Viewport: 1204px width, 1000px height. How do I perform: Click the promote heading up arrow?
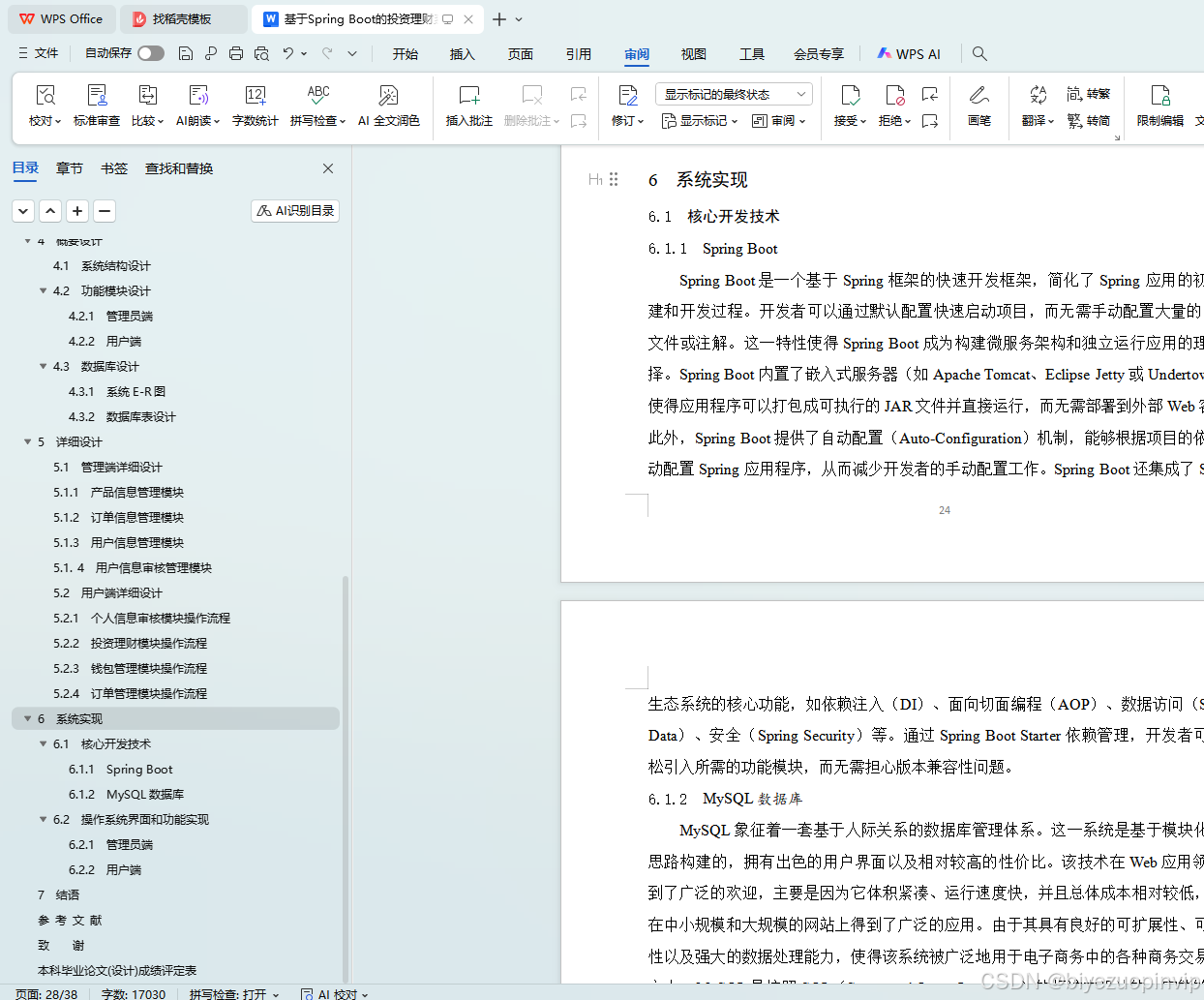click(50, 210)
